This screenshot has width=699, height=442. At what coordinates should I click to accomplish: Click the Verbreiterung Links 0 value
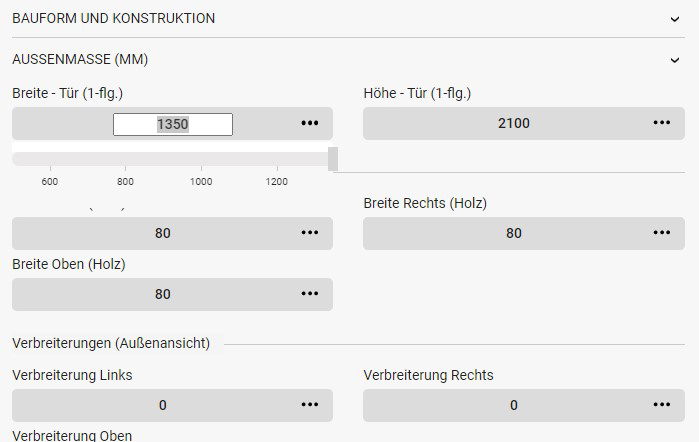162,405
